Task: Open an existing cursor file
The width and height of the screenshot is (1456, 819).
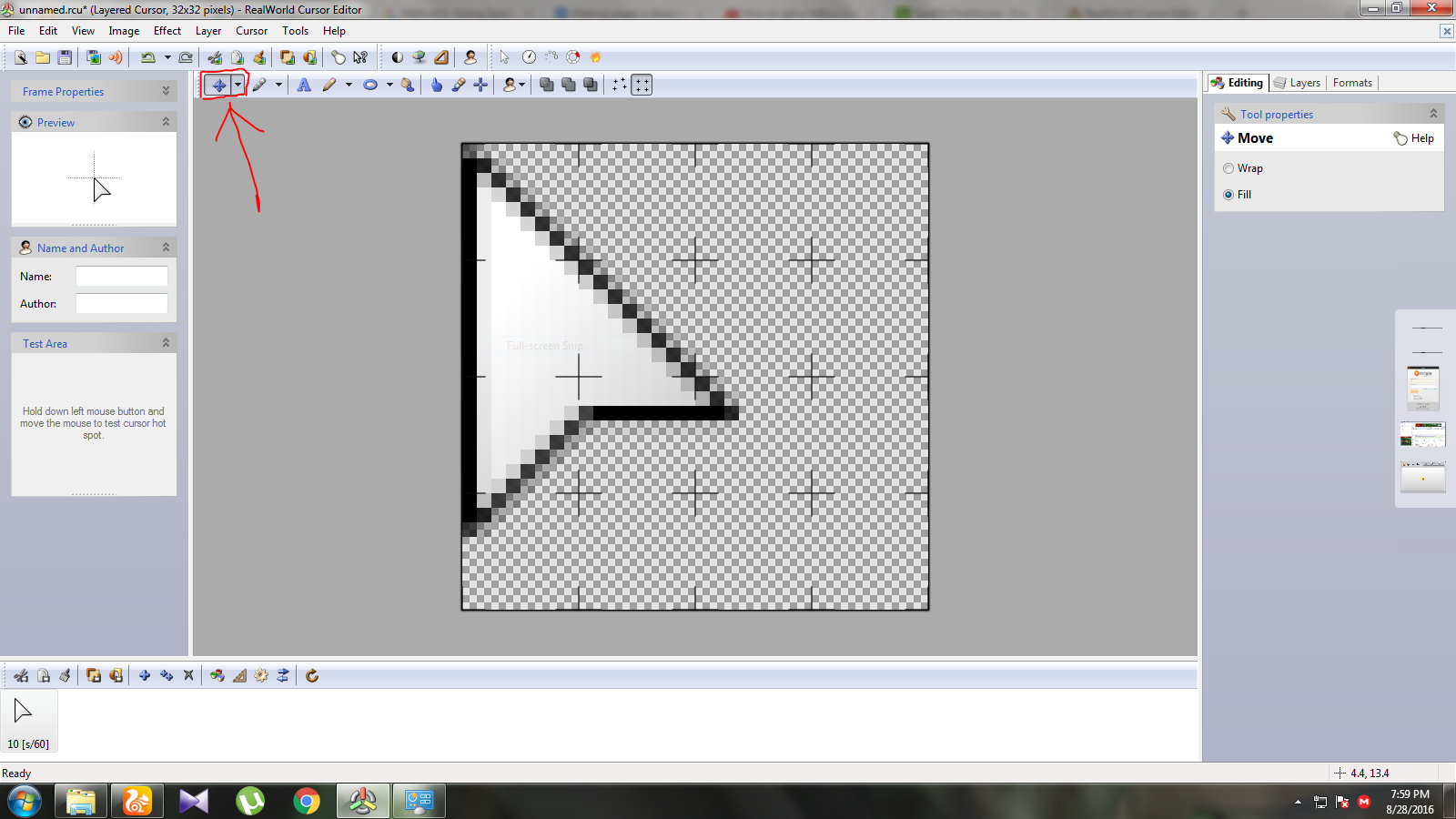Action: pos(42,56)
